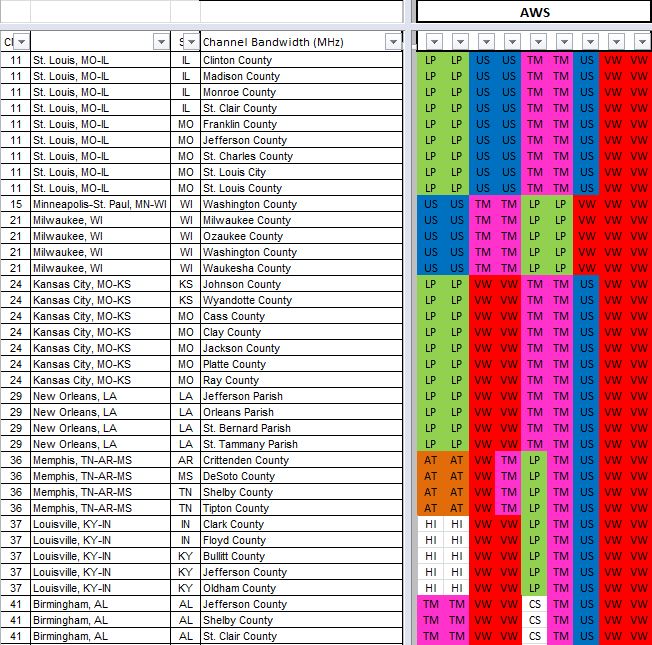Select the St. Louis City cell
This screenshot has width=652, height=645.
(x=301, y=172)
